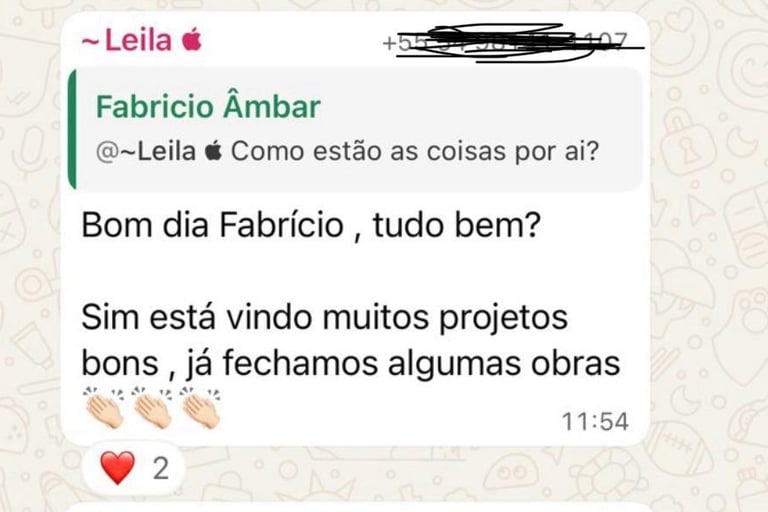Image resolution: width=768 pixels, height=512 pixels.
Task: Open the quoted Fabricio Âmbar message
Action: click(x=355, y=129)
